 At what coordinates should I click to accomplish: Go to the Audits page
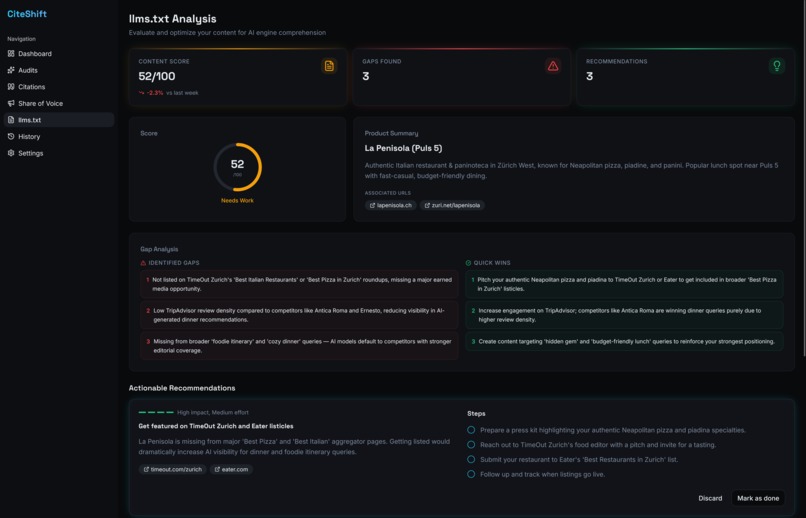tap(59, 70)
